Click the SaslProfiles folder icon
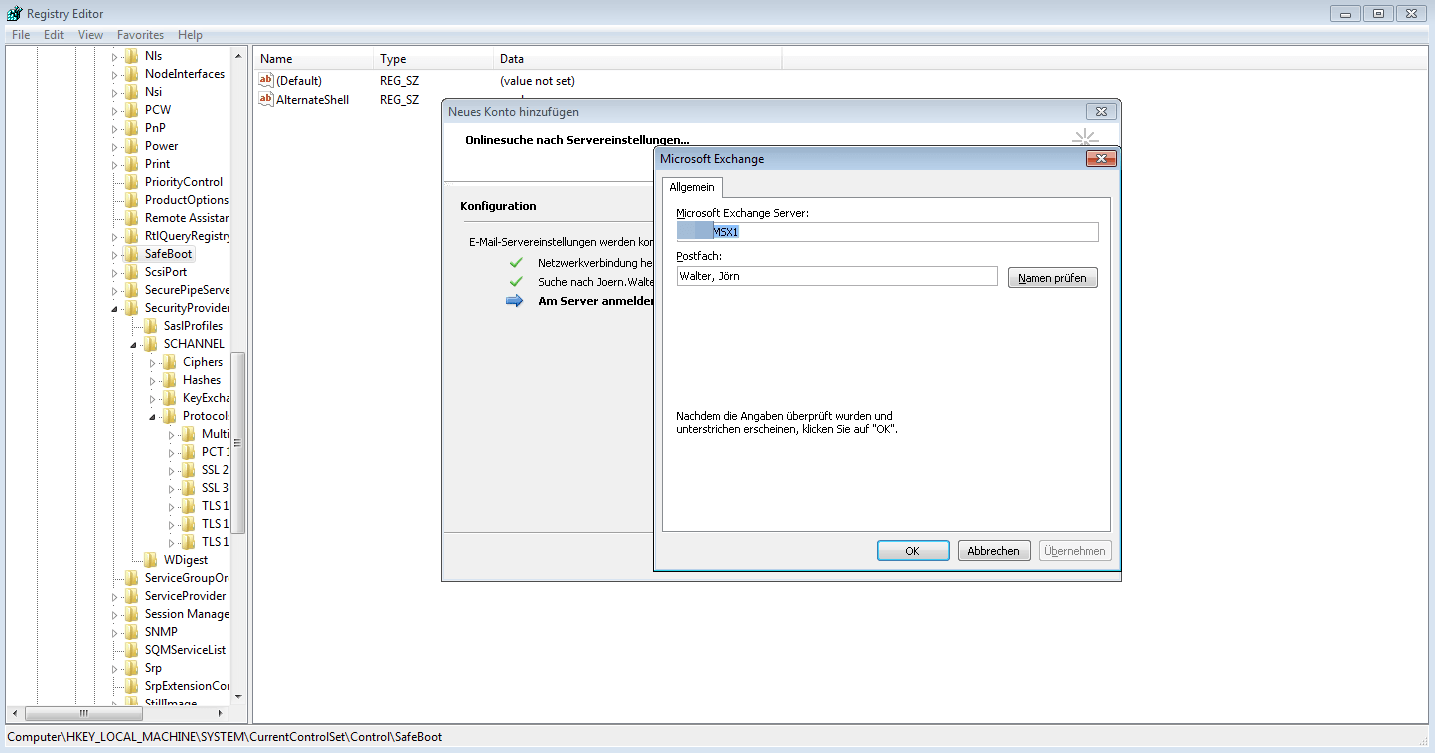 coord(151,326)
